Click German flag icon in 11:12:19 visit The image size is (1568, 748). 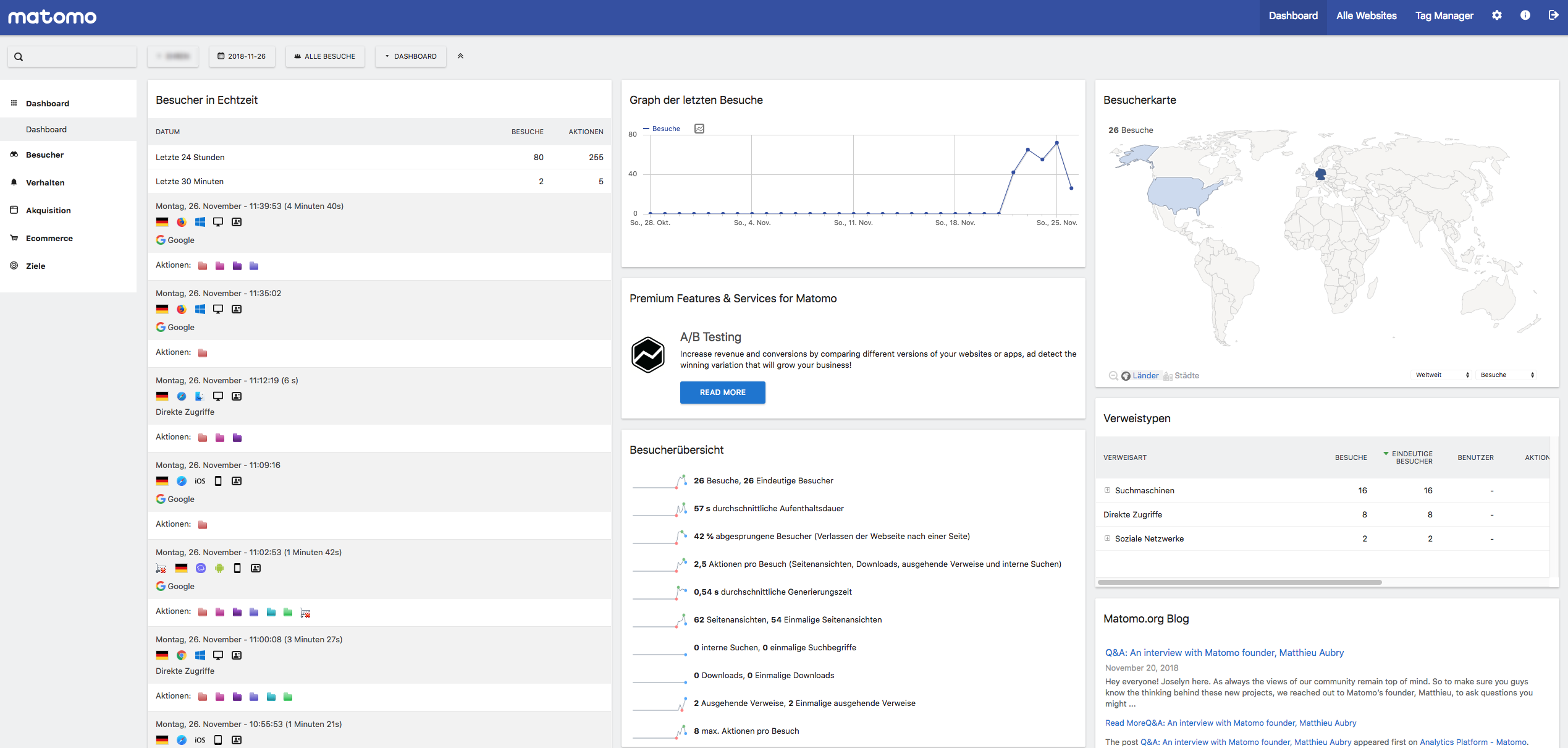(162, 396)
